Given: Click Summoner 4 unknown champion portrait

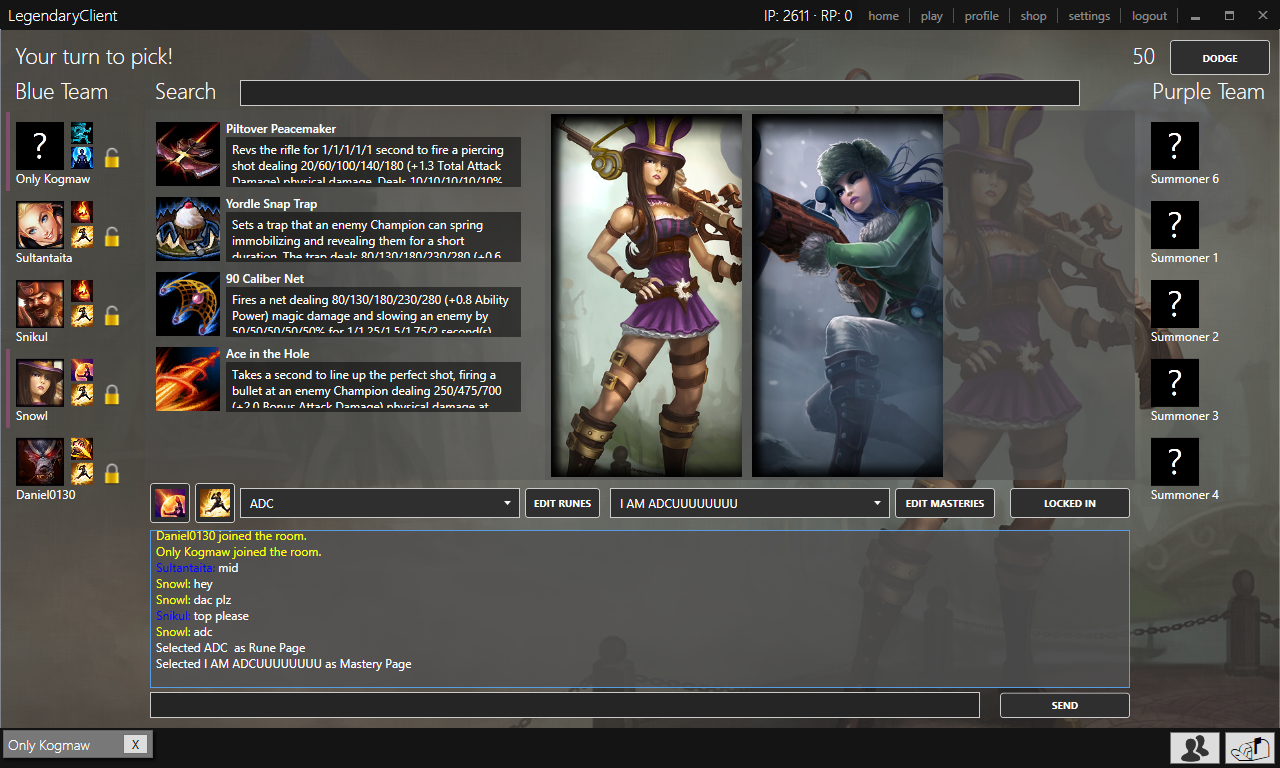Looking at the screenshot, I should click(x=1175, y=462).
